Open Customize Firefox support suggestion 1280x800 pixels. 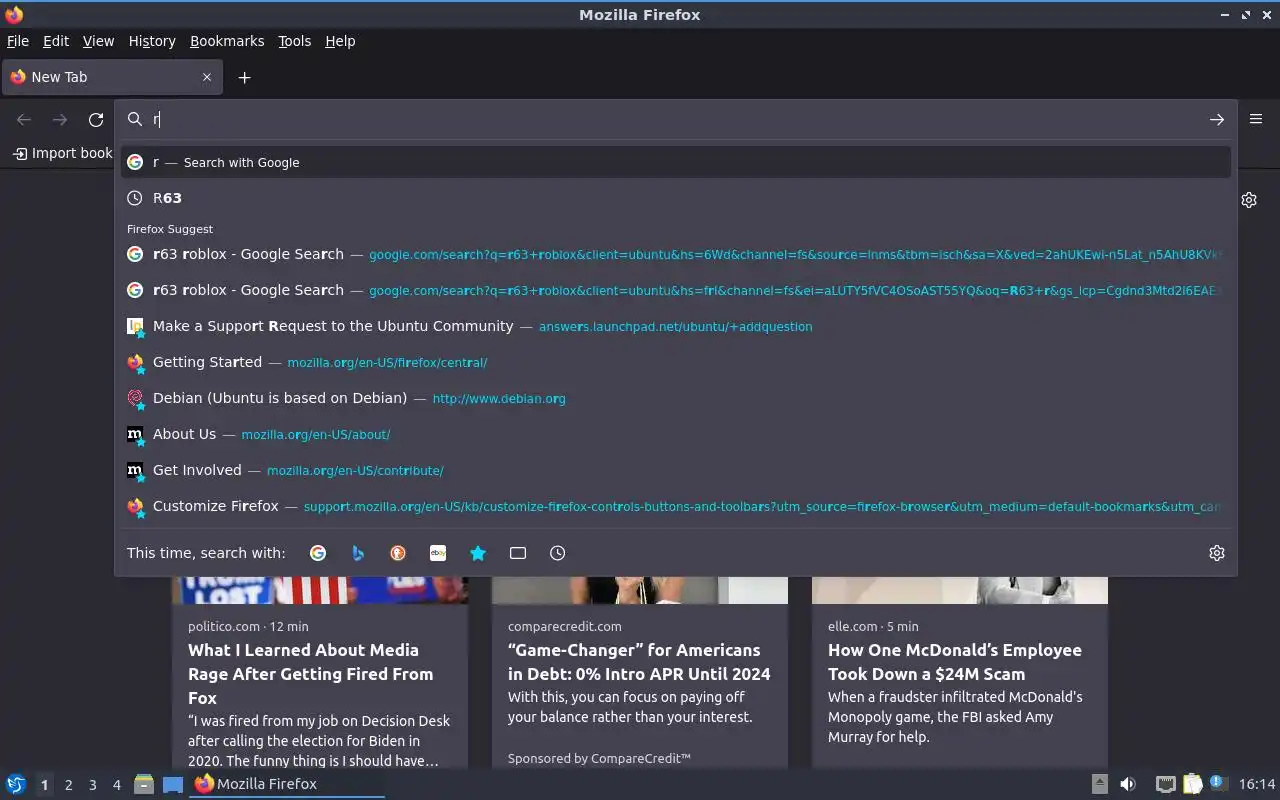click(x=676, y=506)
